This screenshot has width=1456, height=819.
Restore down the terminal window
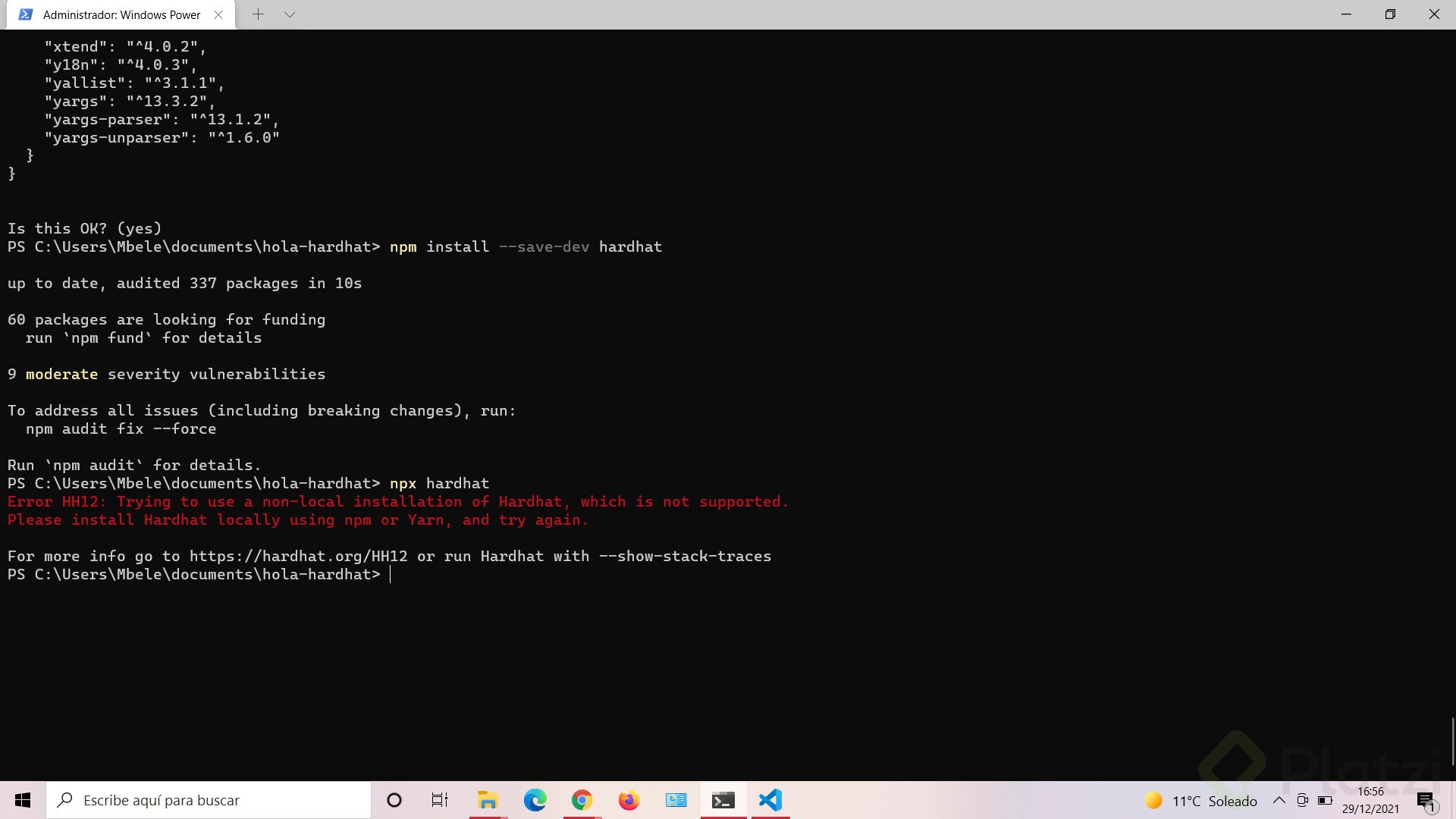(1390, 14)
